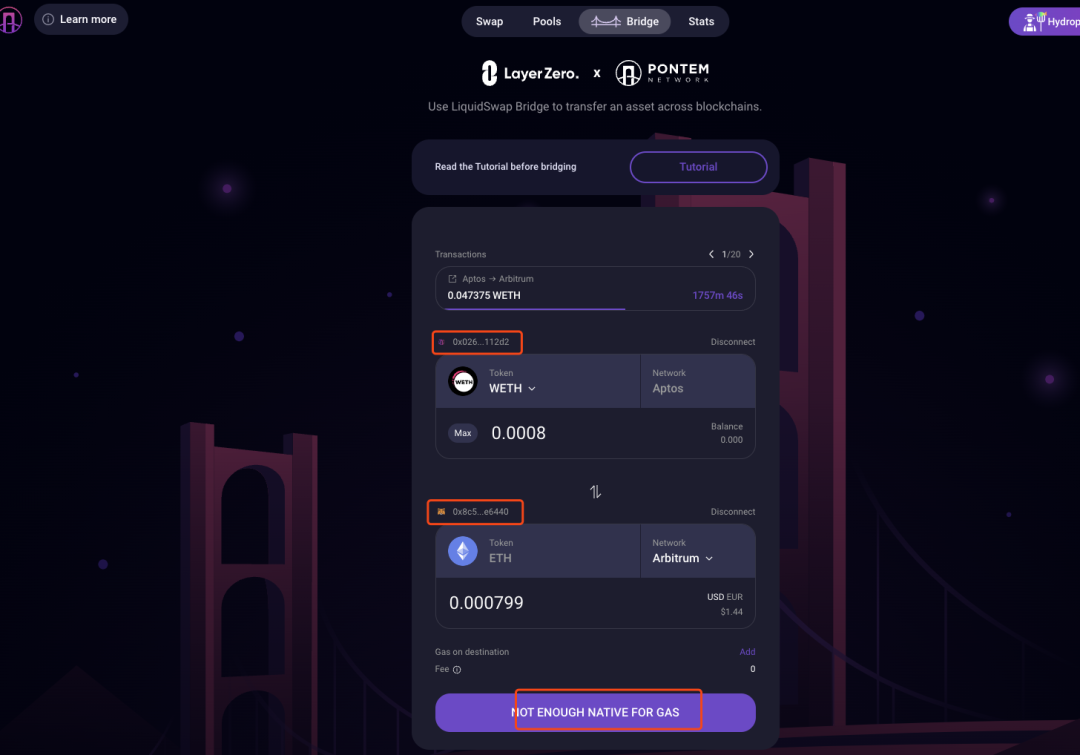Click the swap direction arrows icon
Screen dimensions: 1080x755
[596, 492]
